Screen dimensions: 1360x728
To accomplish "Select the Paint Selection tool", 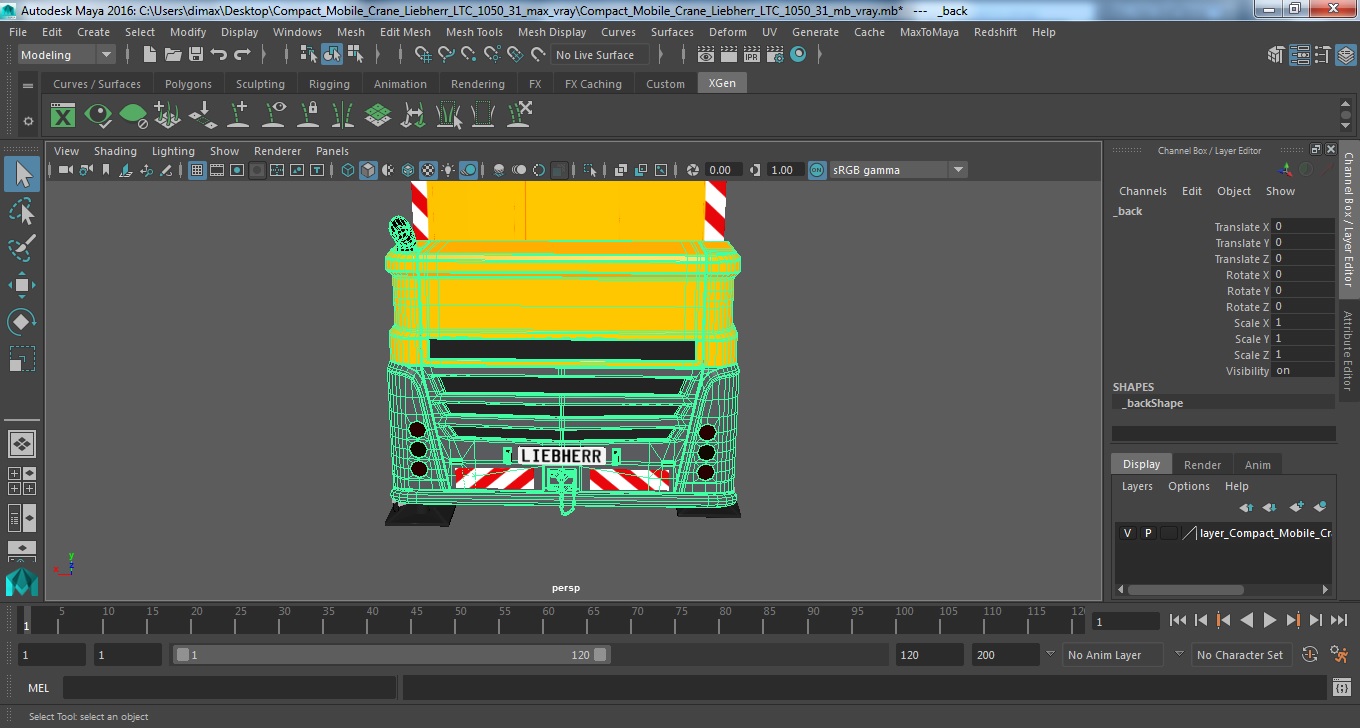I will tap(22, 247).
